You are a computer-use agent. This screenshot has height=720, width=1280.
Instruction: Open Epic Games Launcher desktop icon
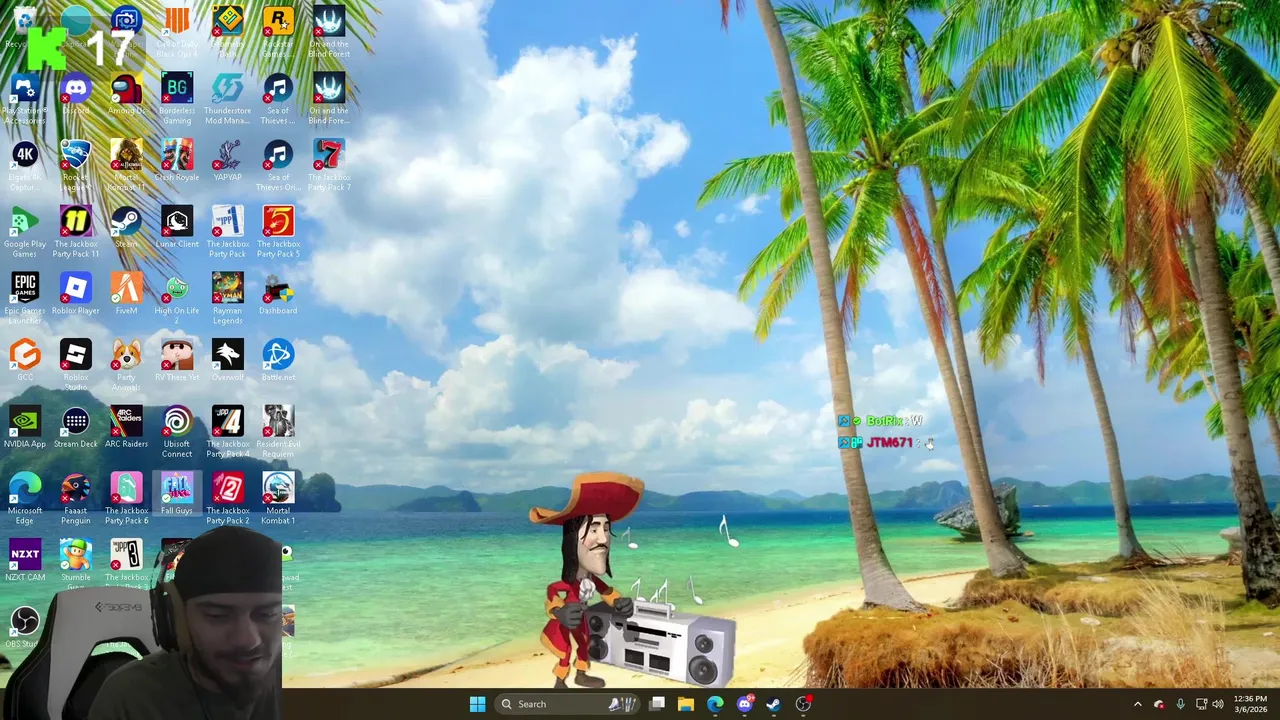pos(25,298)
